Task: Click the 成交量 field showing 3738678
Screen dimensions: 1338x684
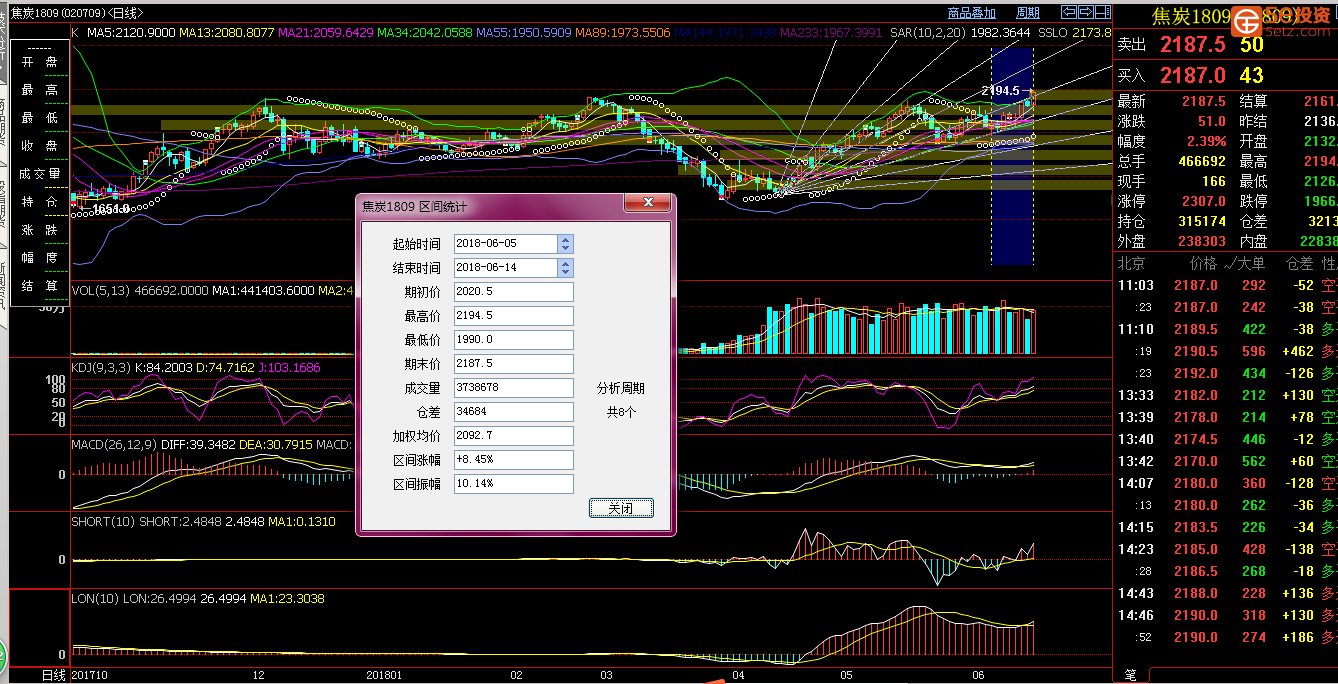Action: pyautogui.click(x=514, y=388)
